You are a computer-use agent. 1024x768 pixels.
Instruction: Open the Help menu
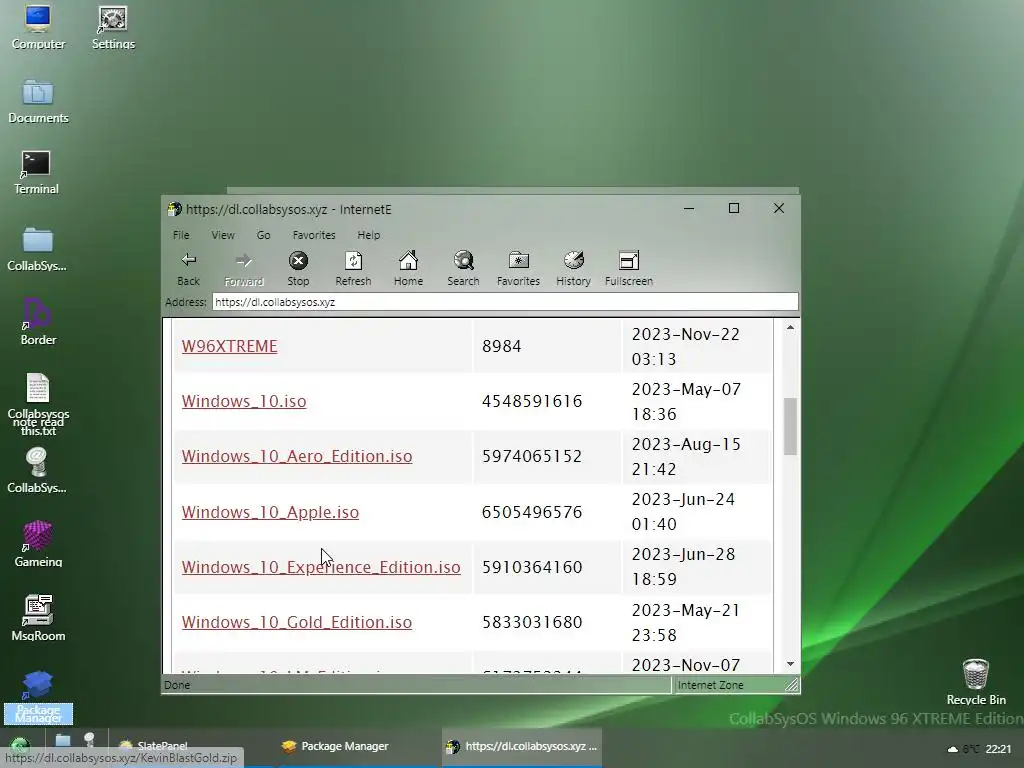[368, 235]
